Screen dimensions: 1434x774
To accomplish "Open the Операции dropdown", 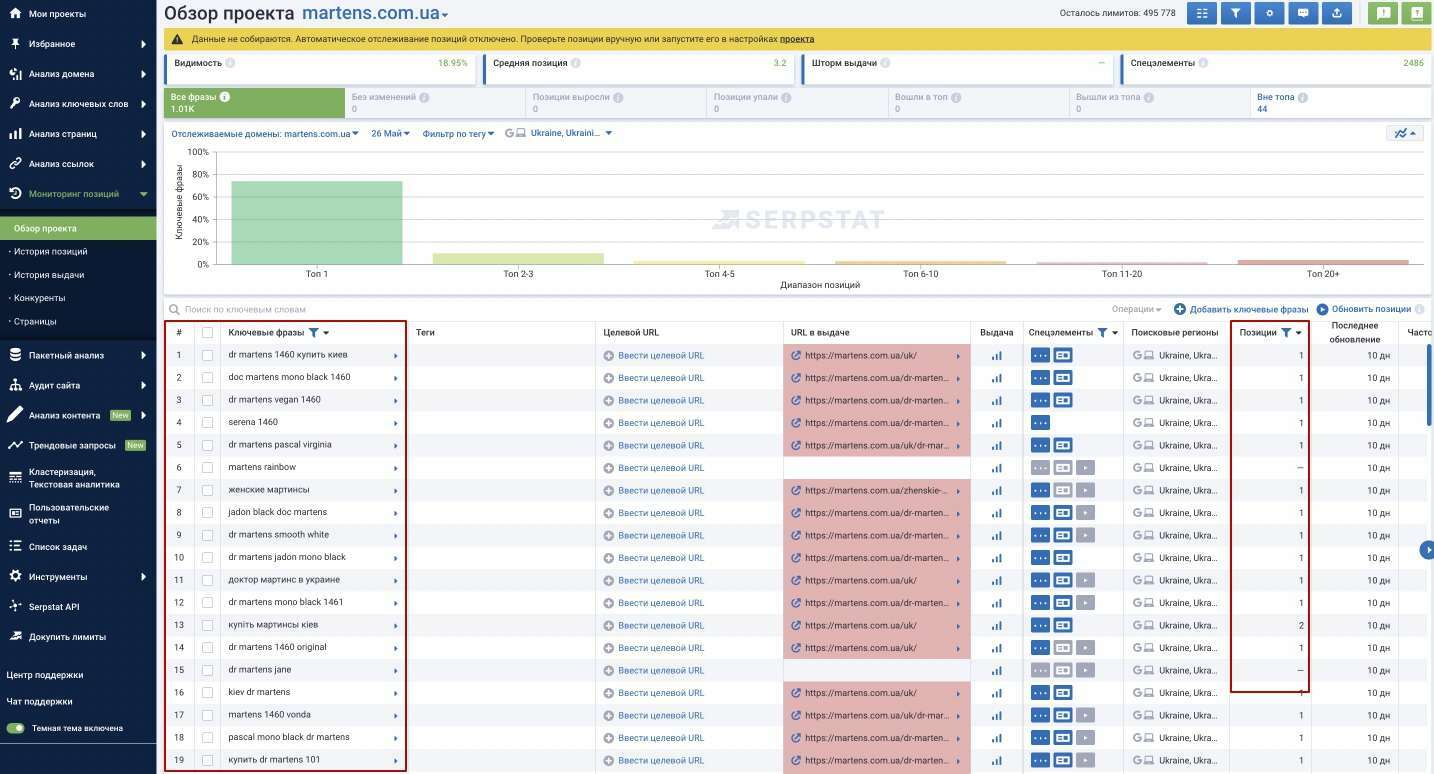I will point(1137,309).
